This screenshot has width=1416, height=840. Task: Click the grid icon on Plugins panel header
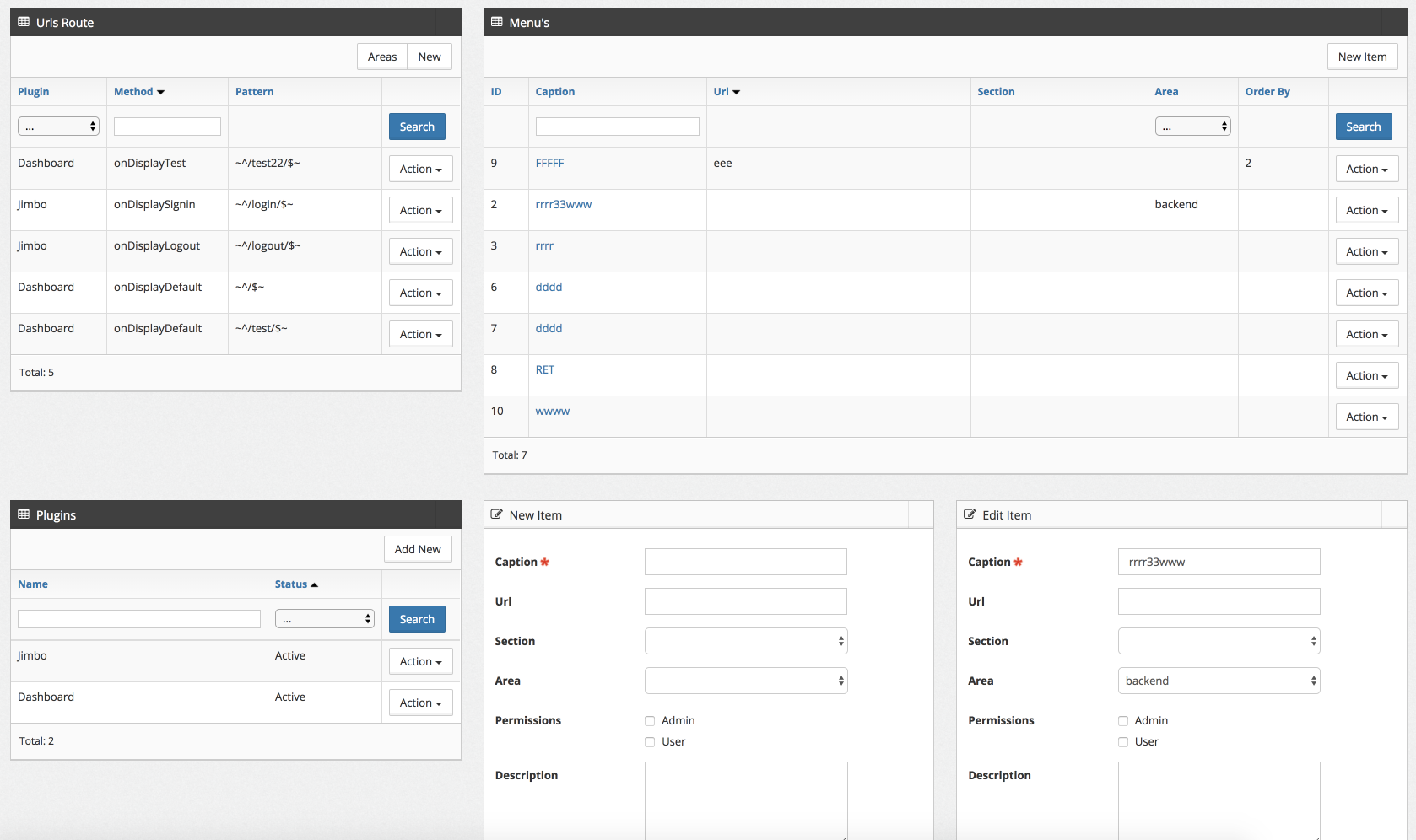coord(23,514)
